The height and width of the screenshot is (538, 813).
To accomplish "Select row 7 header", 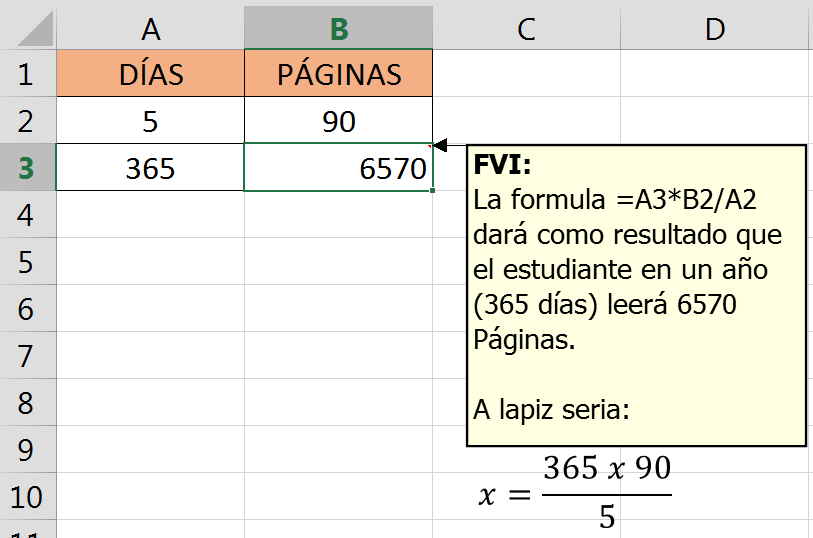I will point(27,356).
